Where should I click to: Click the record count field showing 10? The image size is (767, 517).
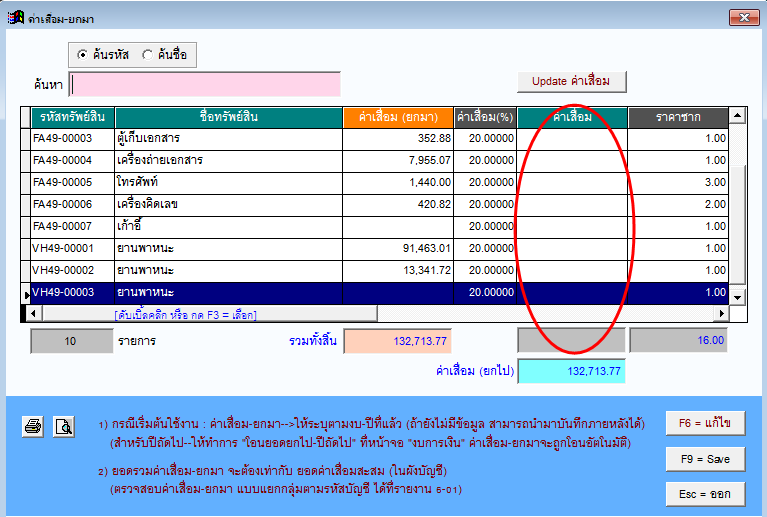coord(71,341)
